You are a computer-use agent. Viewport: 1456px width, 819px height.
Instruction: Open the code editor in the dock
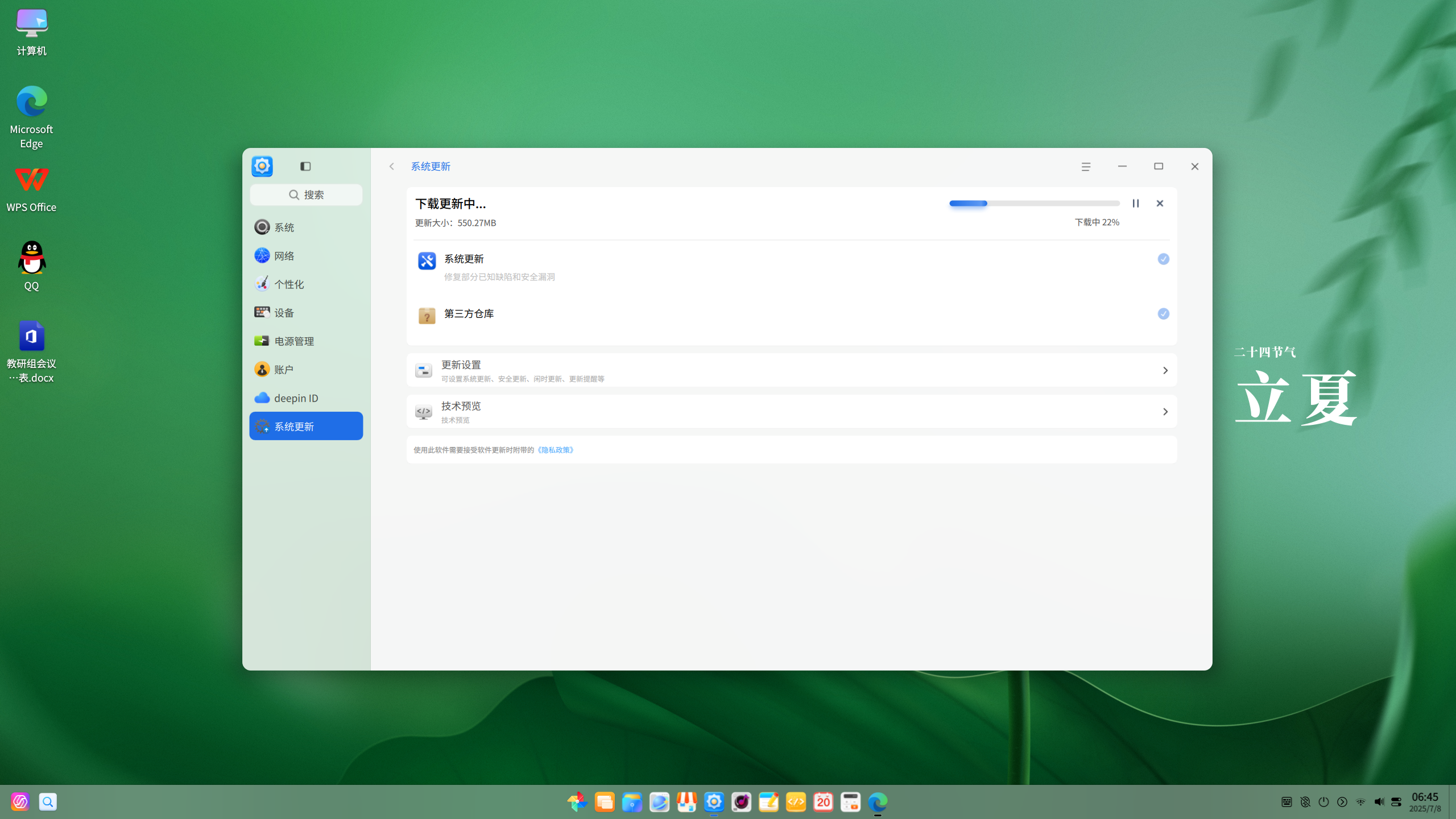(x=796, y=802)
